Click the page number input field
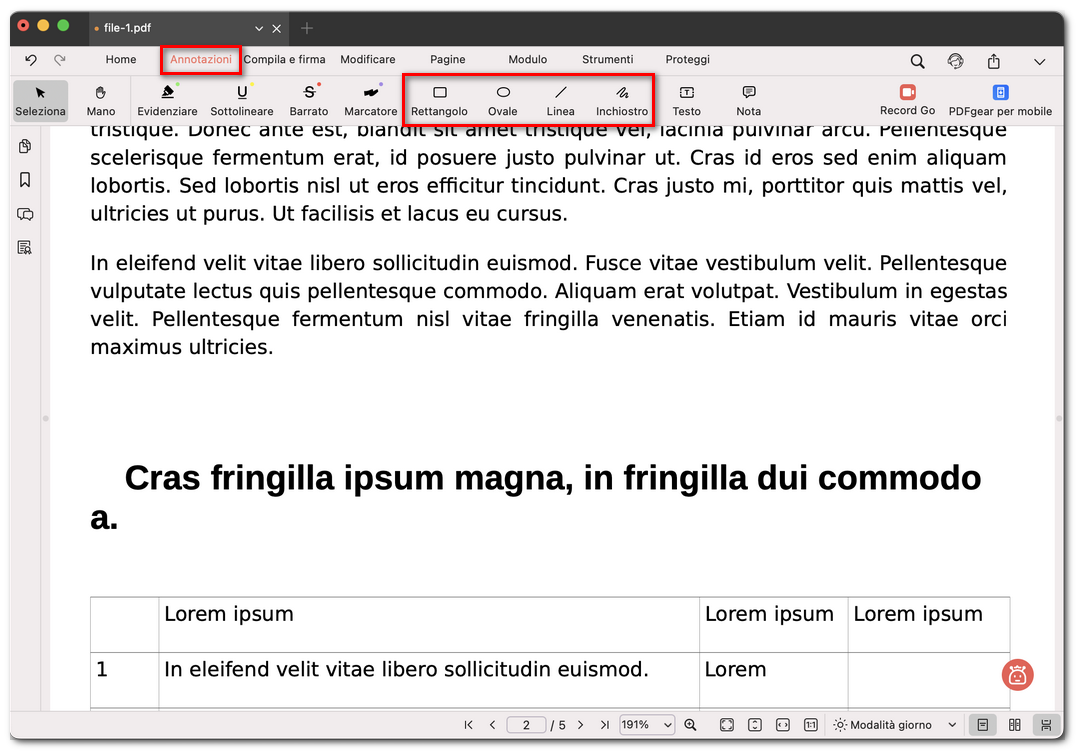The width and height of the screenshot is (1076, 751). point(527,725)
